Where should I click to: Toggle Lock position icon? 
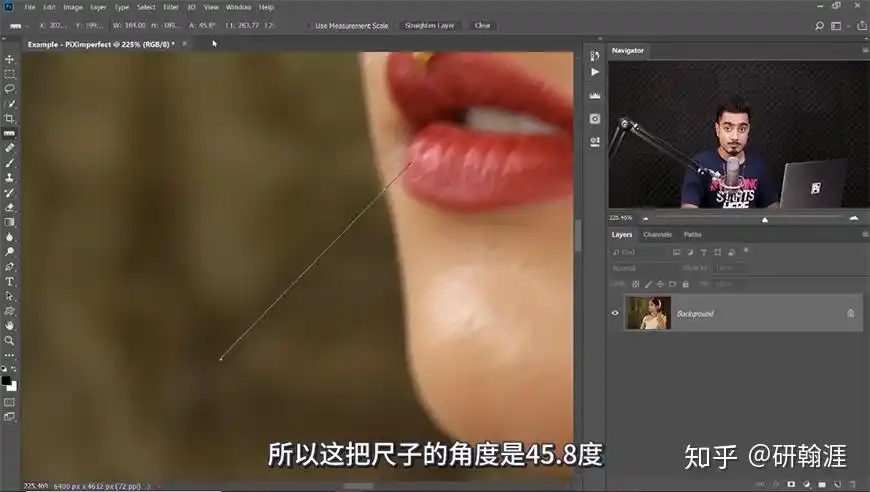click(660, 284)
